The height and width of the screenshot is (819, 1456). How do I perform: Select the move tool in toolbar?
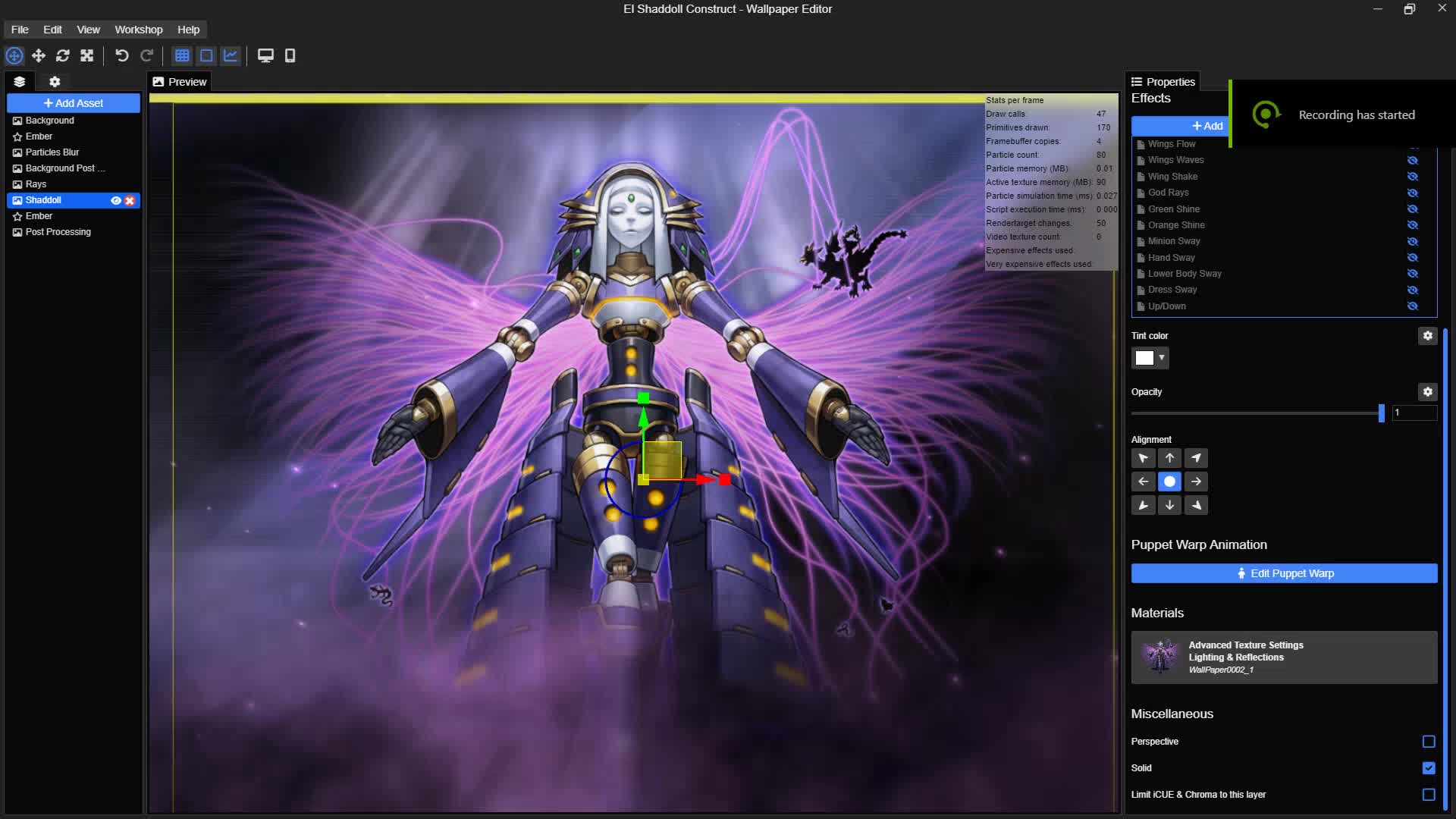coord(39,55)
